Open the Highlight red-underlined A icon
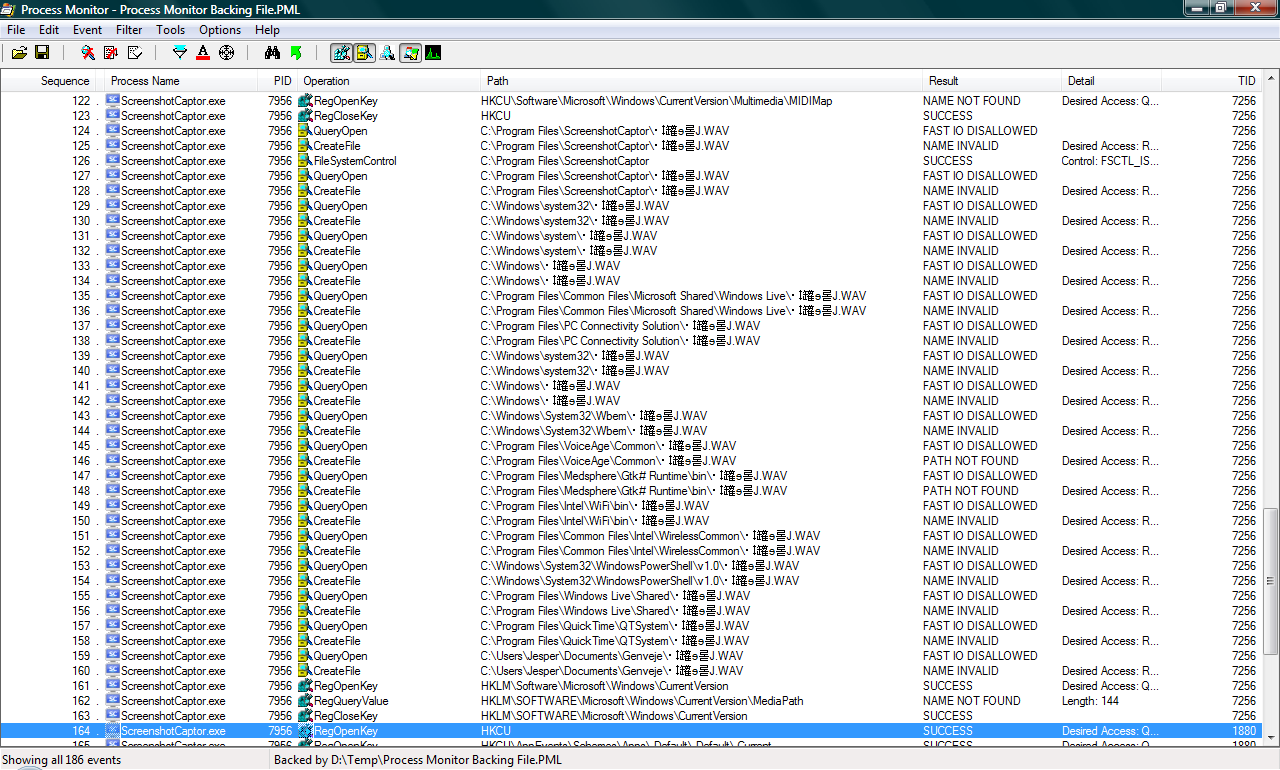 point(203,53)
